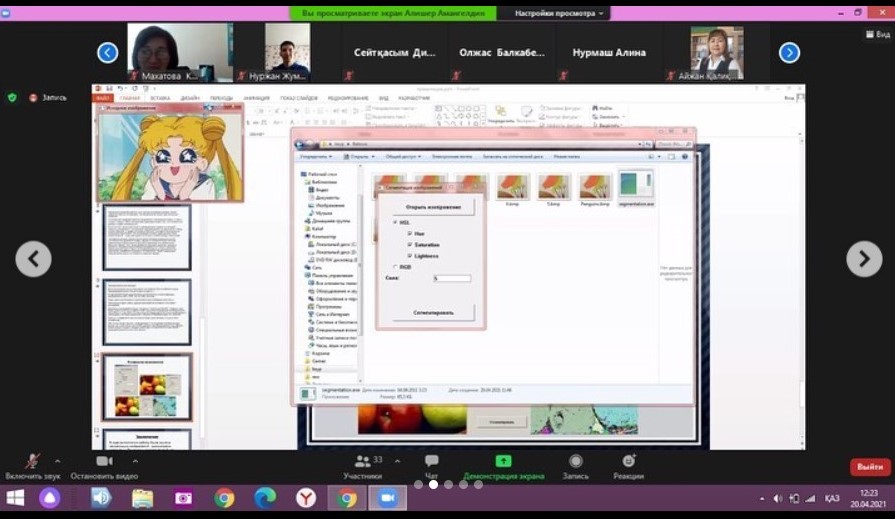Expand participants options arrow in Zoom

[397, 461]
